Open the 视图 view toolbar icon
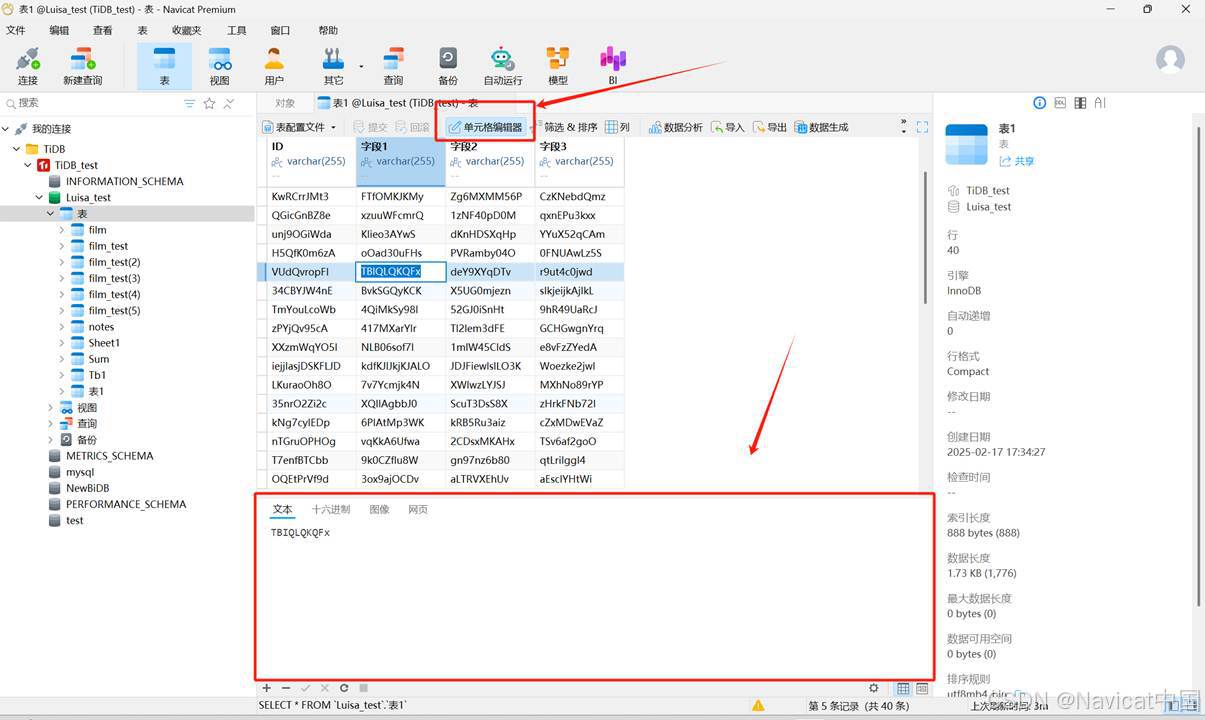This screenshot has width=1205, height=720. 219,66
